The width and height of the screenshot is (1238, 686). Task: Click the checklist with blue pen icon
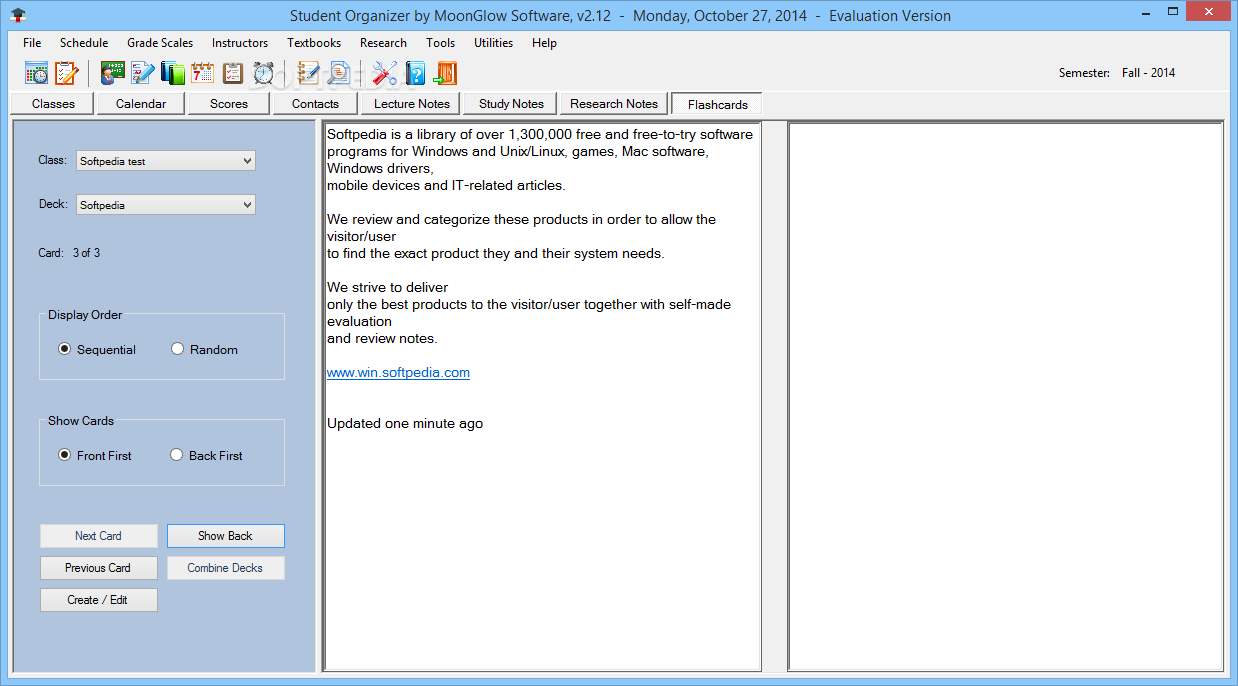point(143,73)
